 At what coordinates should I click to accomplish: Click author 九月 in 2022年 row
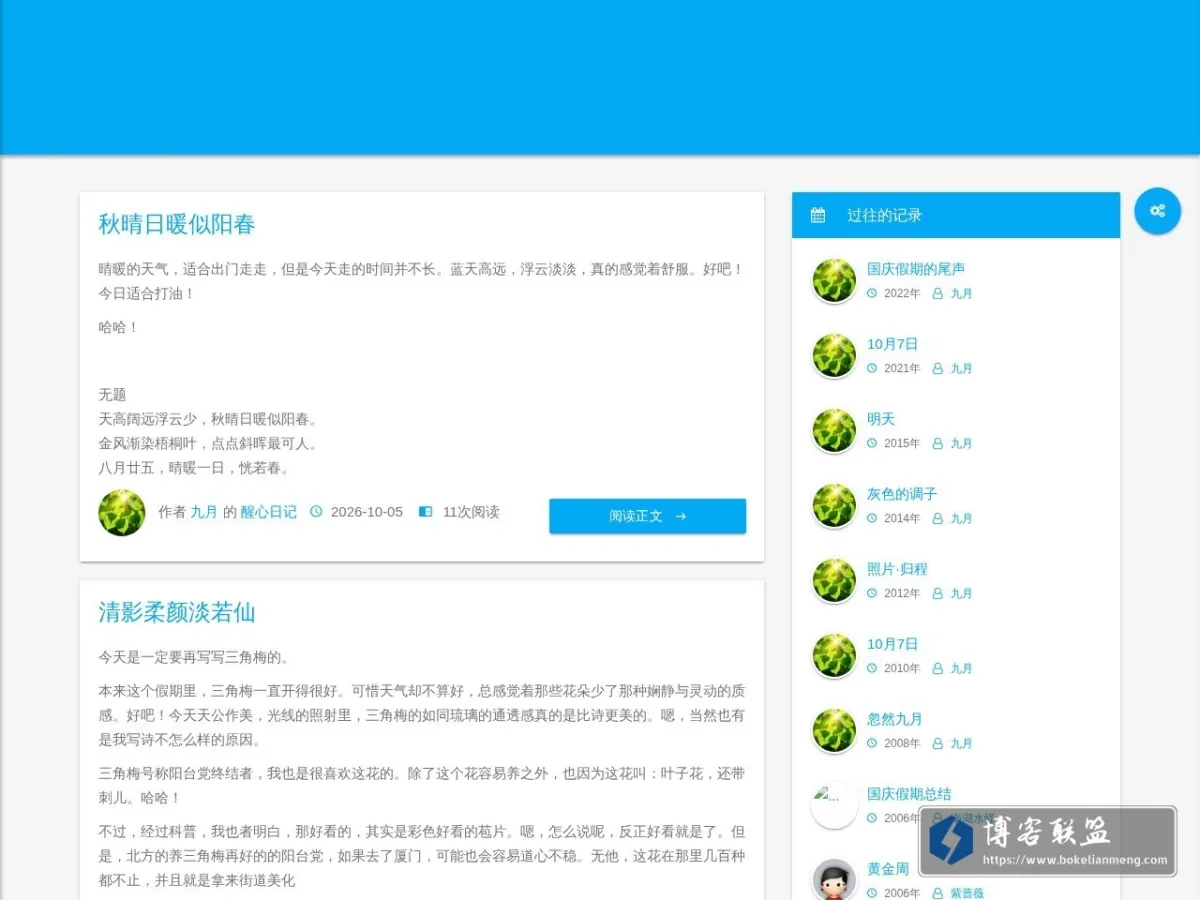(961, 293)
